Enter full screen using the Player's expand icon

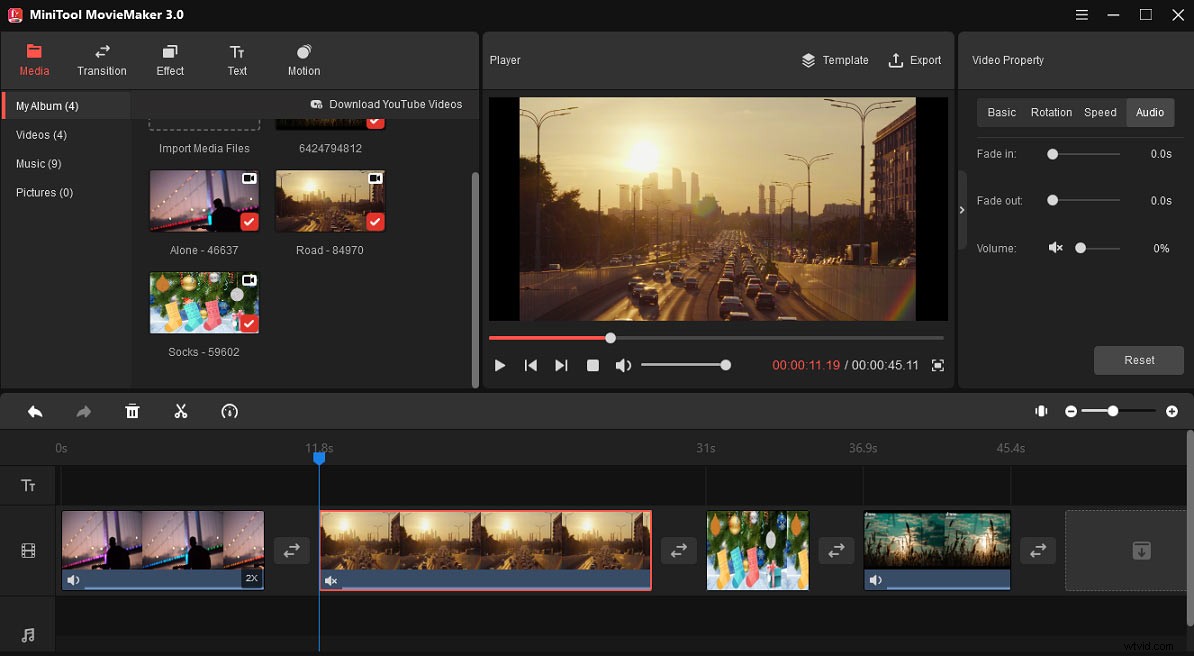coord(937,365)
